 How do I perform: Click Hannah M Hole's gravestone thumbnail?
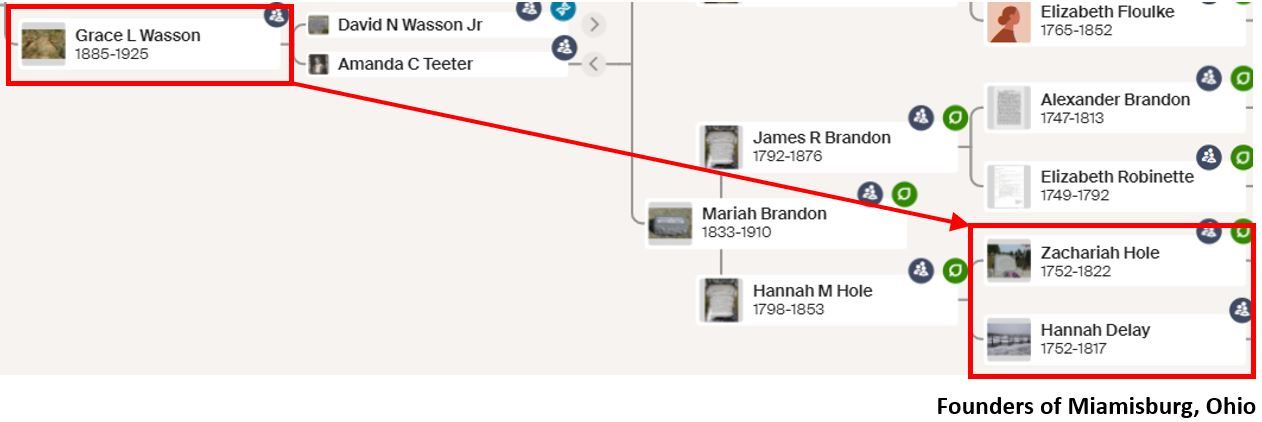pyautogui.click(x=721, y=300)
